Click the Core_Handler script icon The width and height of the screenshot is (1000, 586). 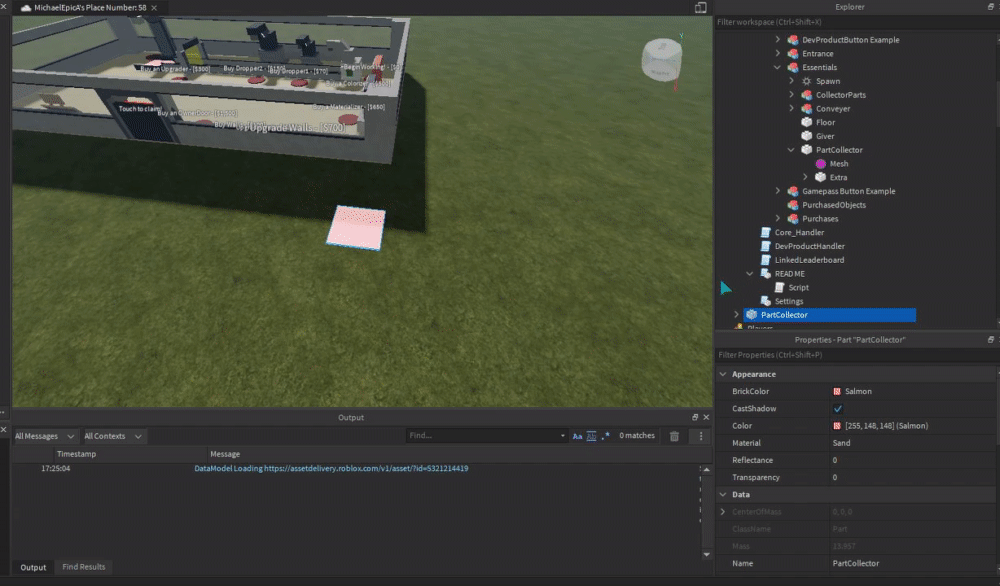pos(765,233)
